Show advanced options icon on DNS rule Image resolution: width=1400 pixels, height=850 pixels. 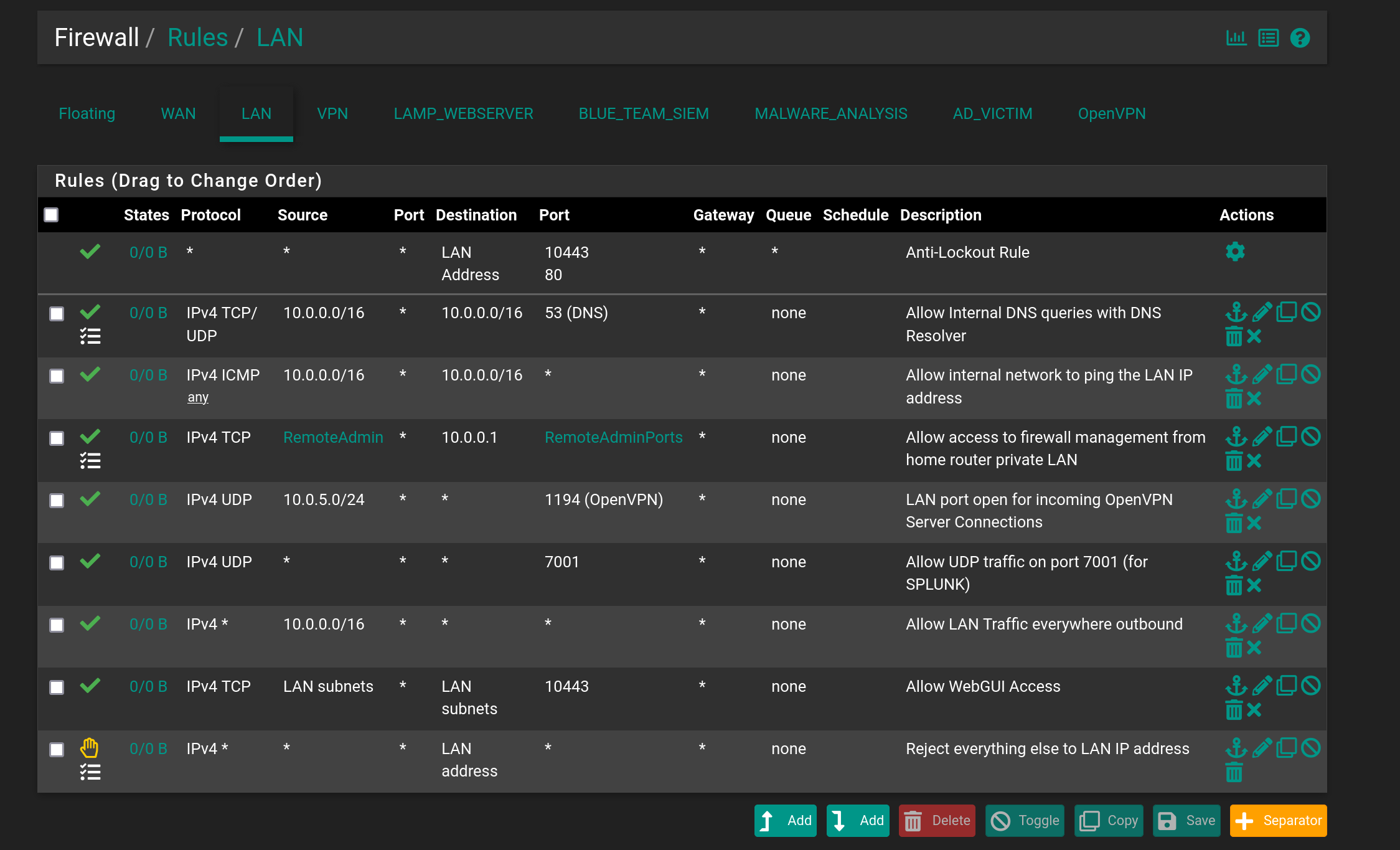[x=90, y=336]
